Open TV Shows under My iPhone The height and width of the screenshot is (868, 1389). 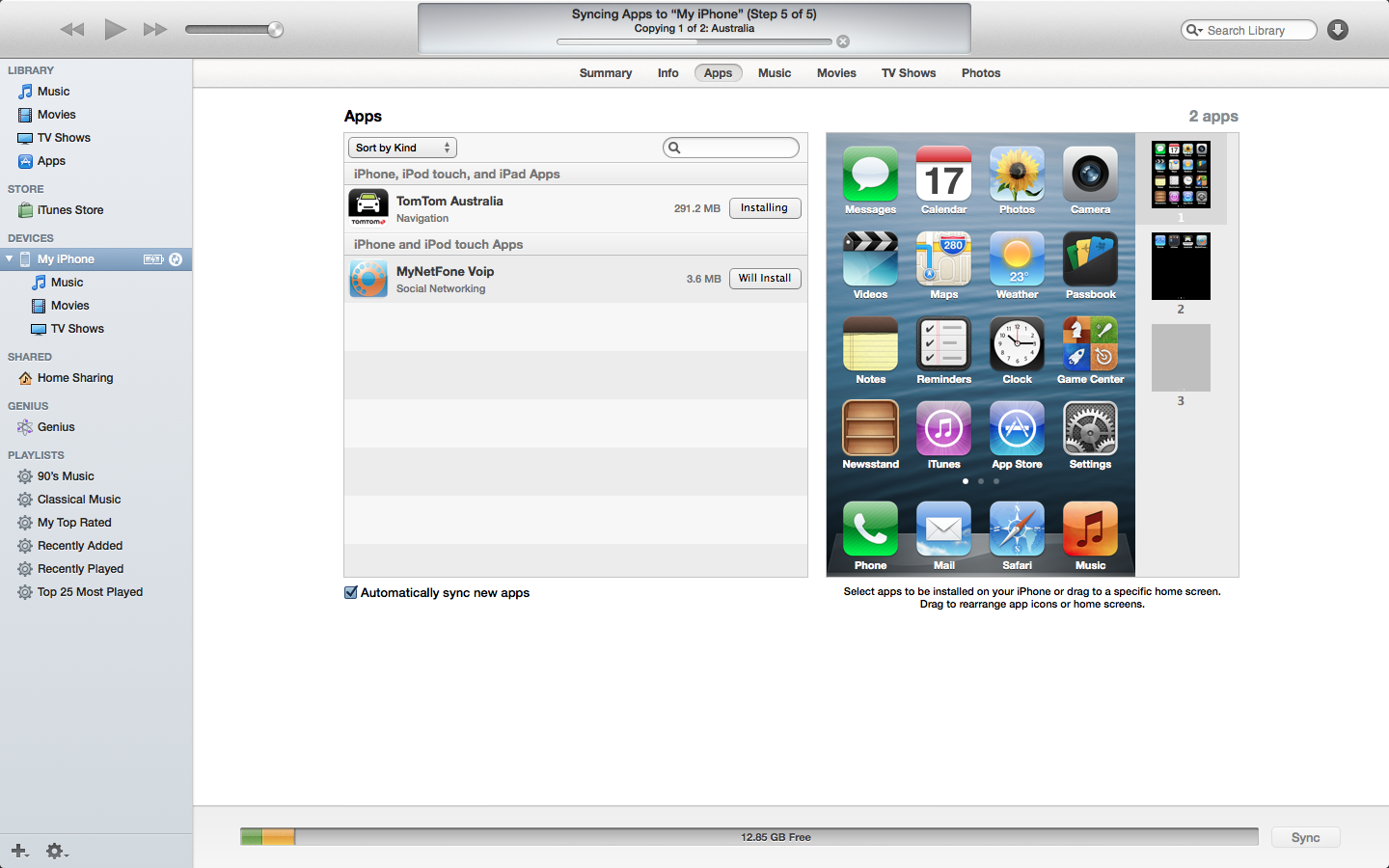point(77,329)
